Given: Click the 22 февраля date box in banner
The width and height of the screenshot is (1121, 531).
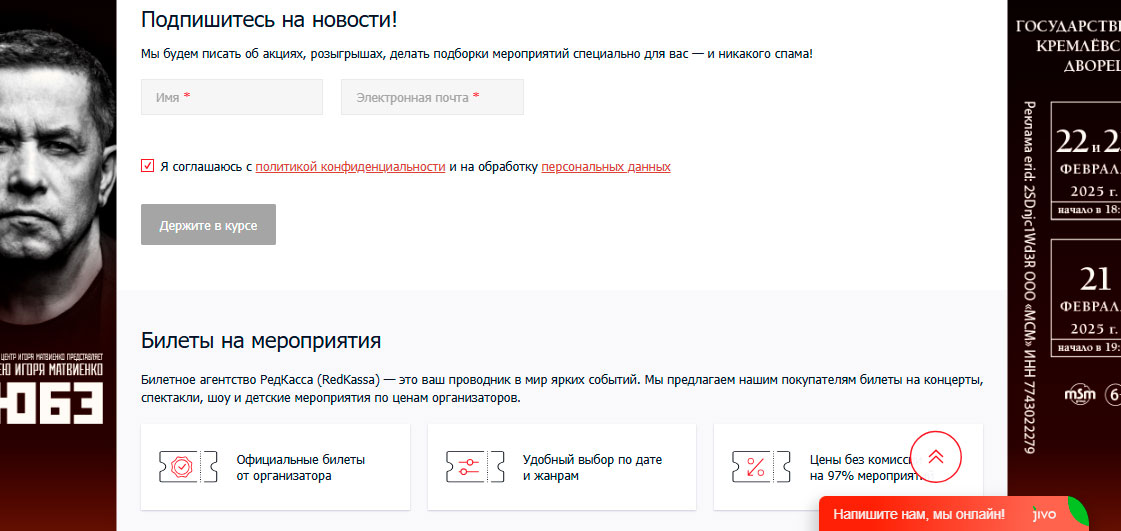Looking at the screenshot, I should (x=1086, y=160).
